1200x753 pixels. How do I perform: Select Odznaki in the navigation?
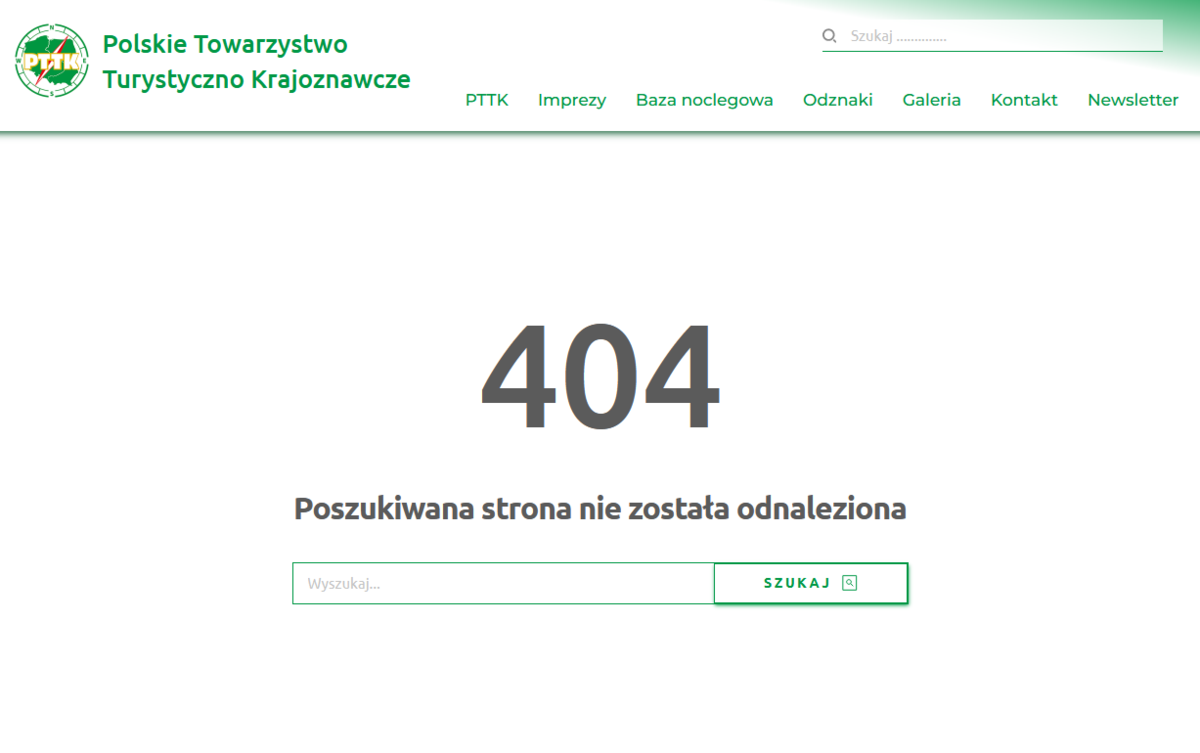[837, 100]
